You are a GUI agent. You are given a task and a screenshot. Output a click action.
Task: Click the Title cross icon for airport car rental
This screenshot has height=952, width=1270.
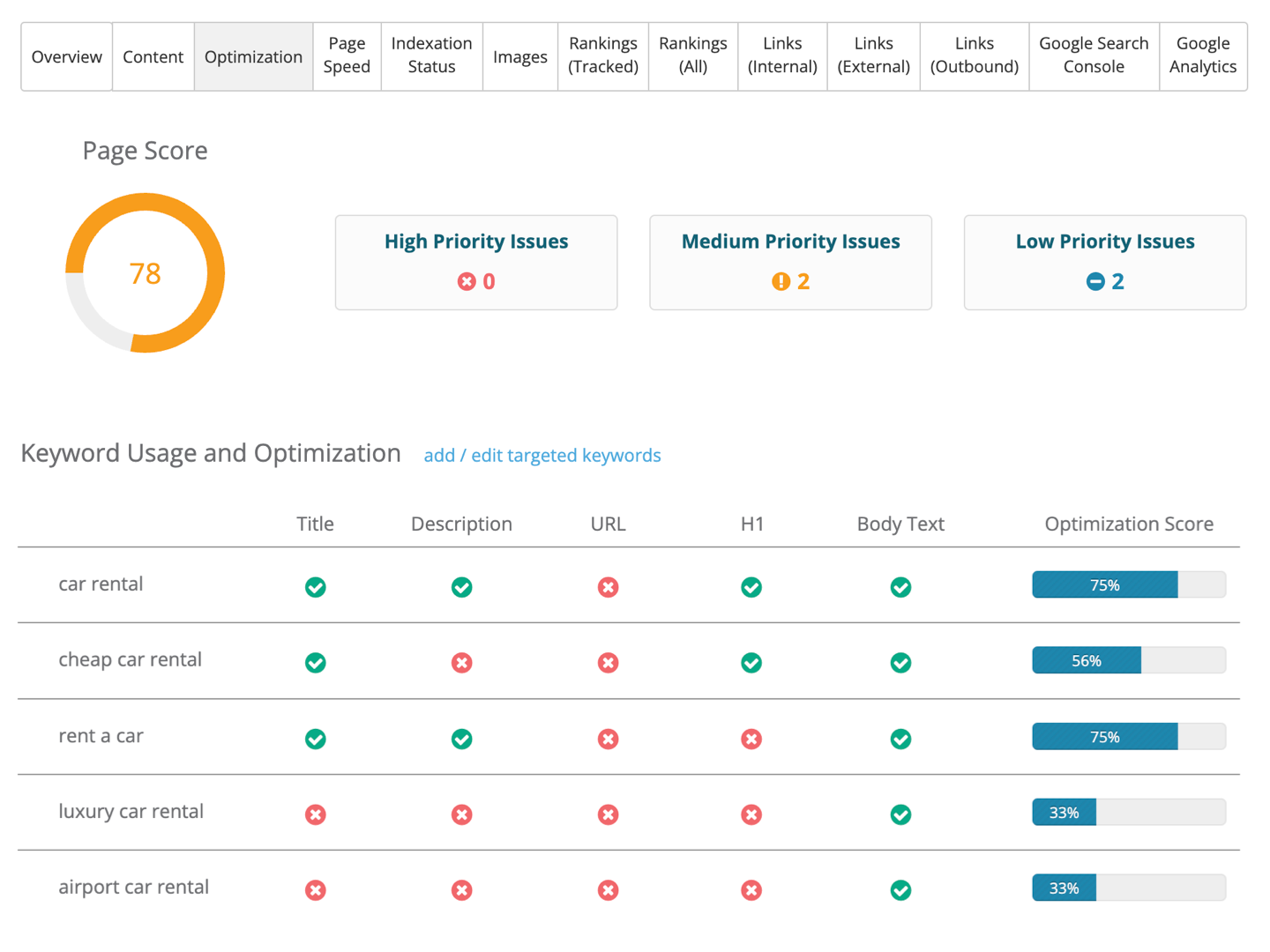pyautogui.click(x=316, y=890)
